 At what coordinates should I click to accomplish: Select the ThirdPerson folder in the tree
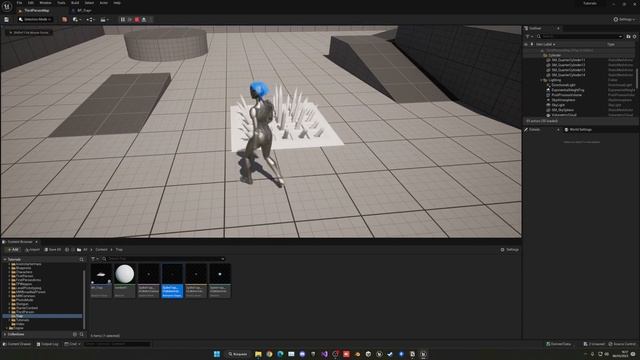(25, 312)
